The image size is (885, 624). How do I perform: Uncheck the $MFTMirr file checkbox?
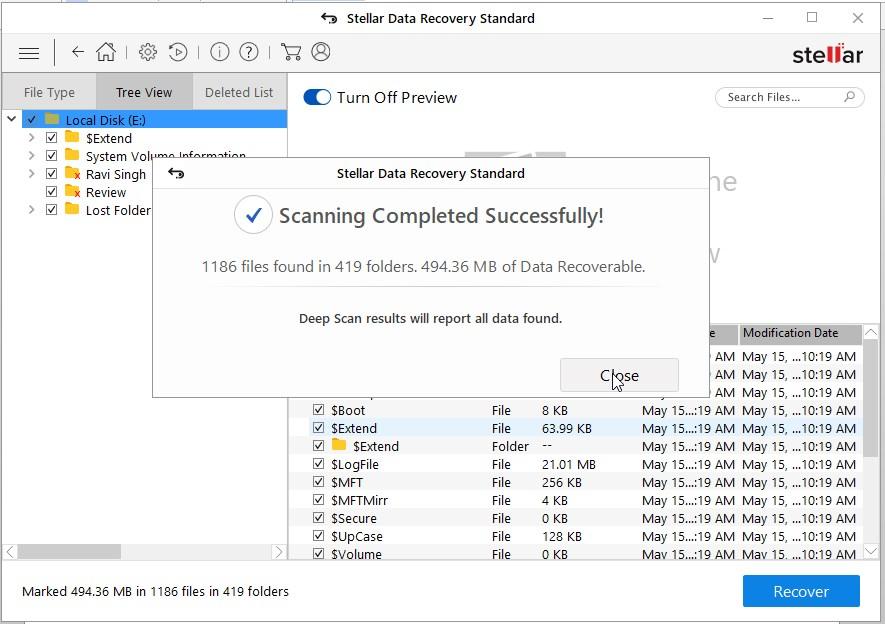coord(318,500)
